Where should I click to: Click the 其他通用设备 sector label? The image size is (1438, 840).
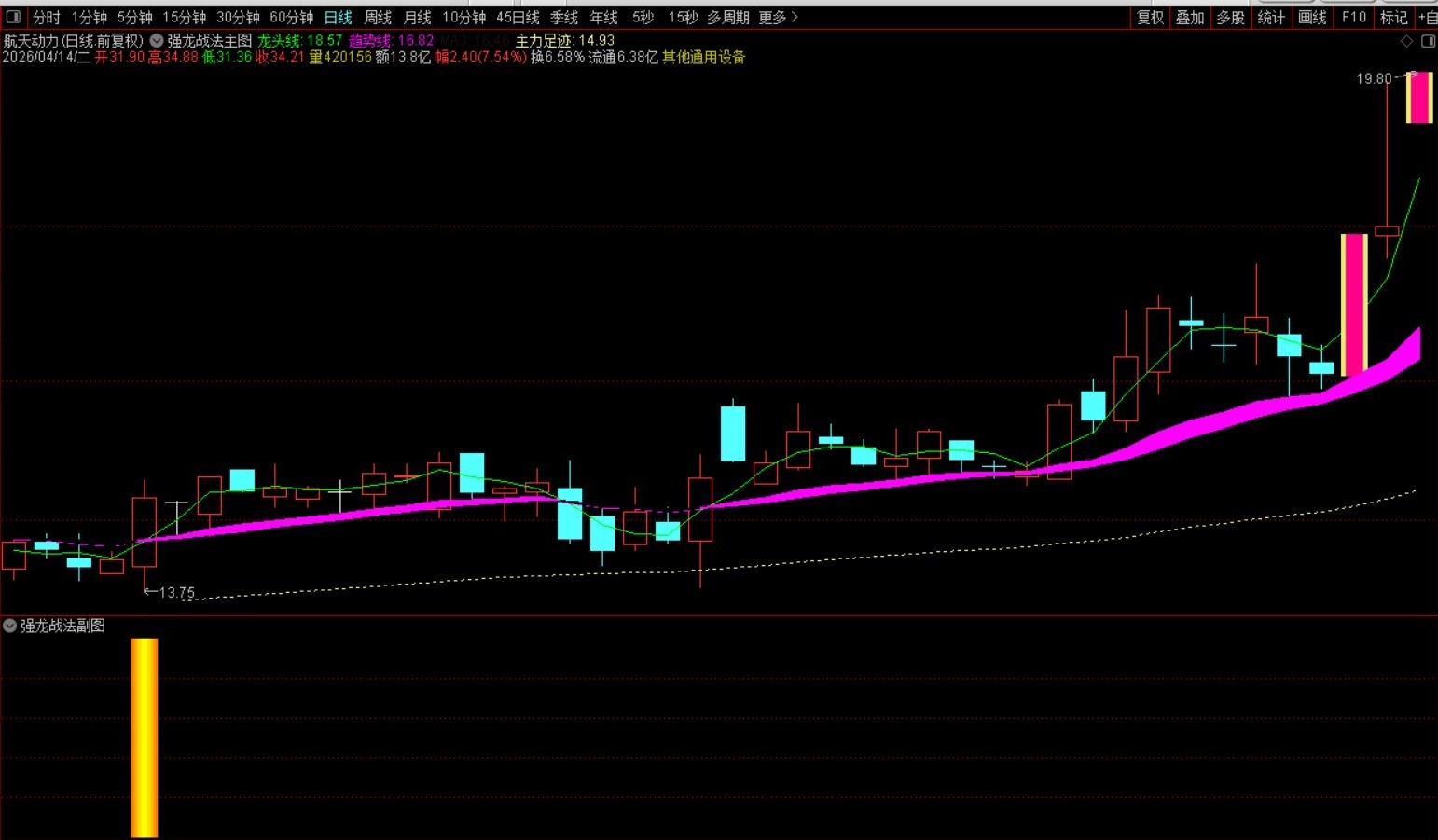pos(704,57)
